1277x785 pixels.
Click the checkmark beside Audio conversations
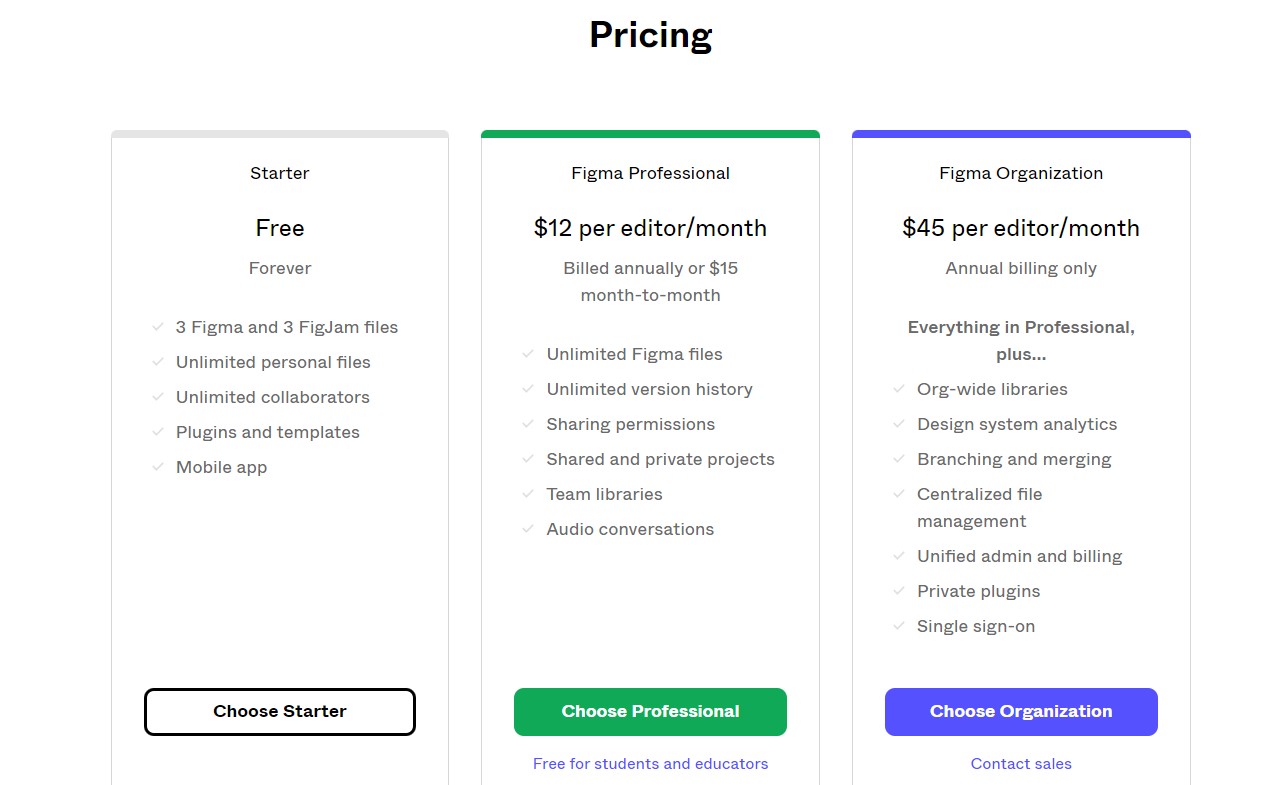point(528,529)
